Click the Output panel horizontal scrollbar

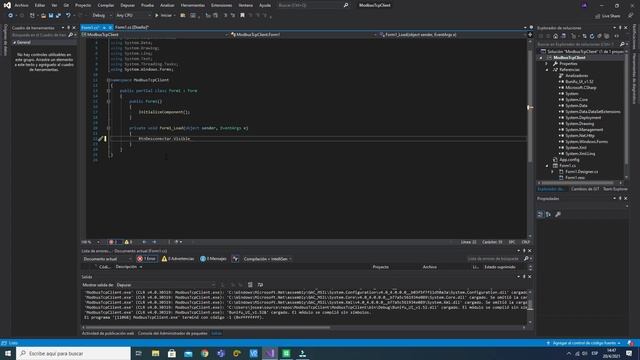(207, 327)
